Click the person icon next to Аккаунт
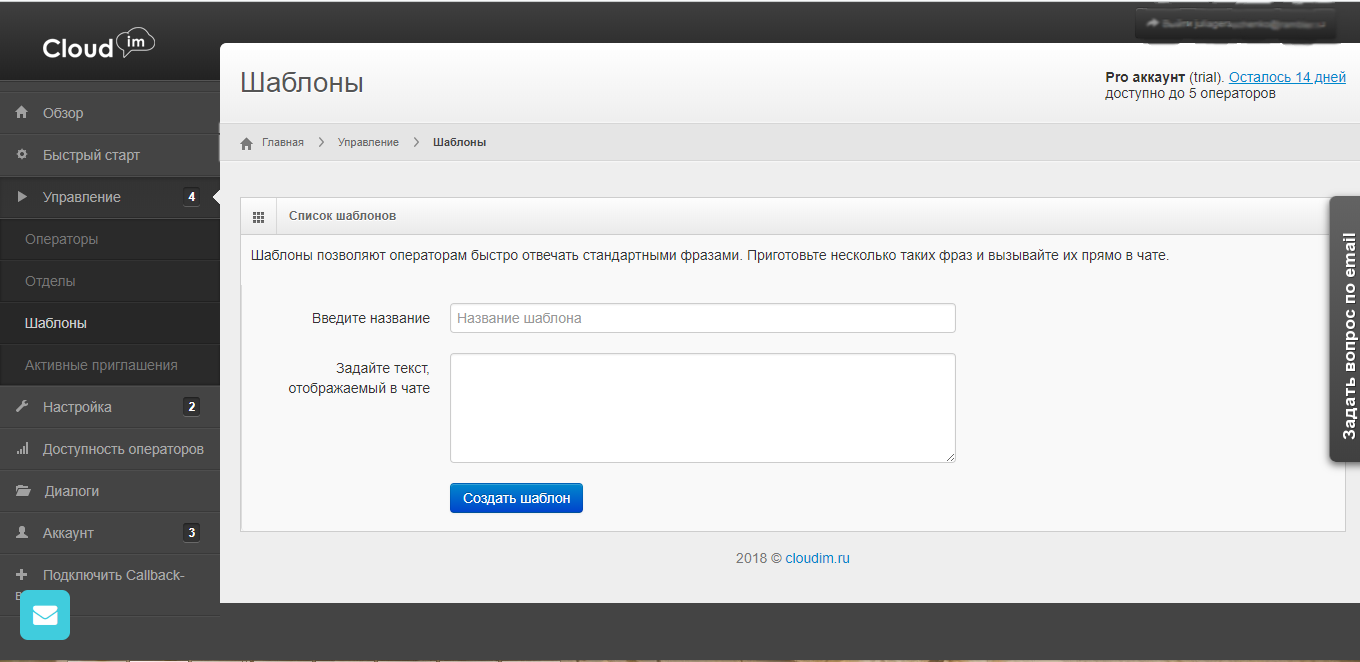The width and height of the screenshot is (1360, 662). point(20,533)
